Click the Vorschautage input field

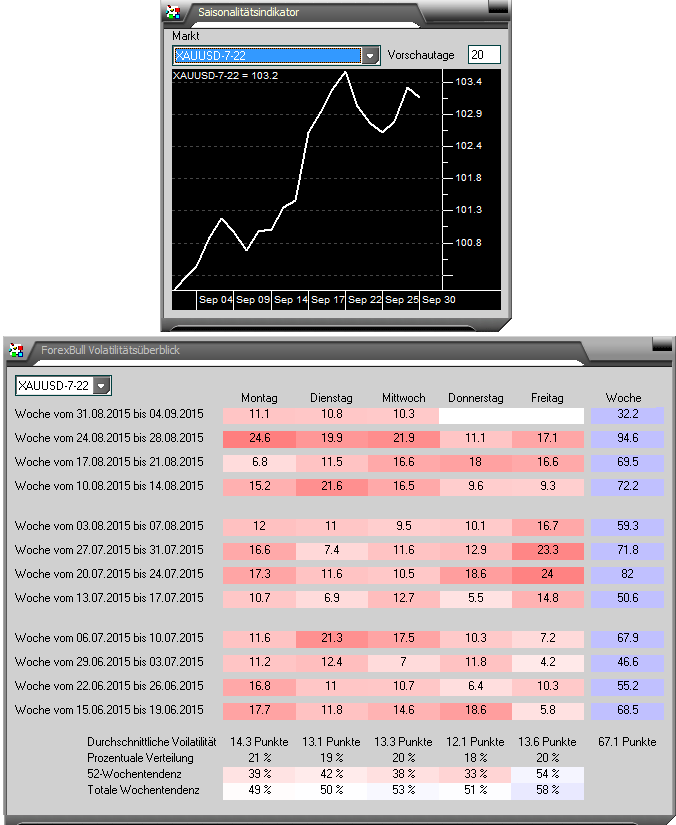484,55
